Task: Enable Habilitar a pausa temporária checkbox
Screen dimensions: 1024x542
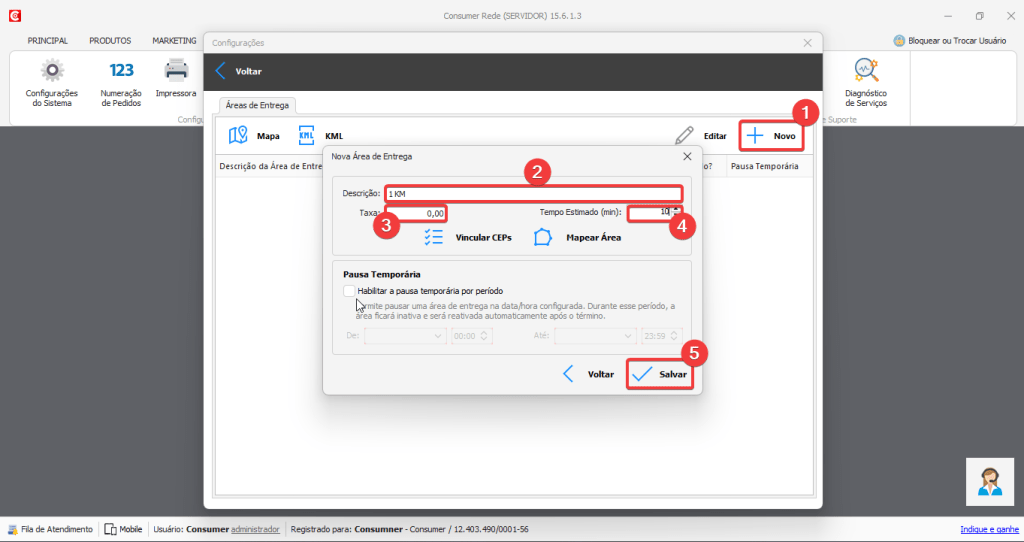Action: click(348, 290)
